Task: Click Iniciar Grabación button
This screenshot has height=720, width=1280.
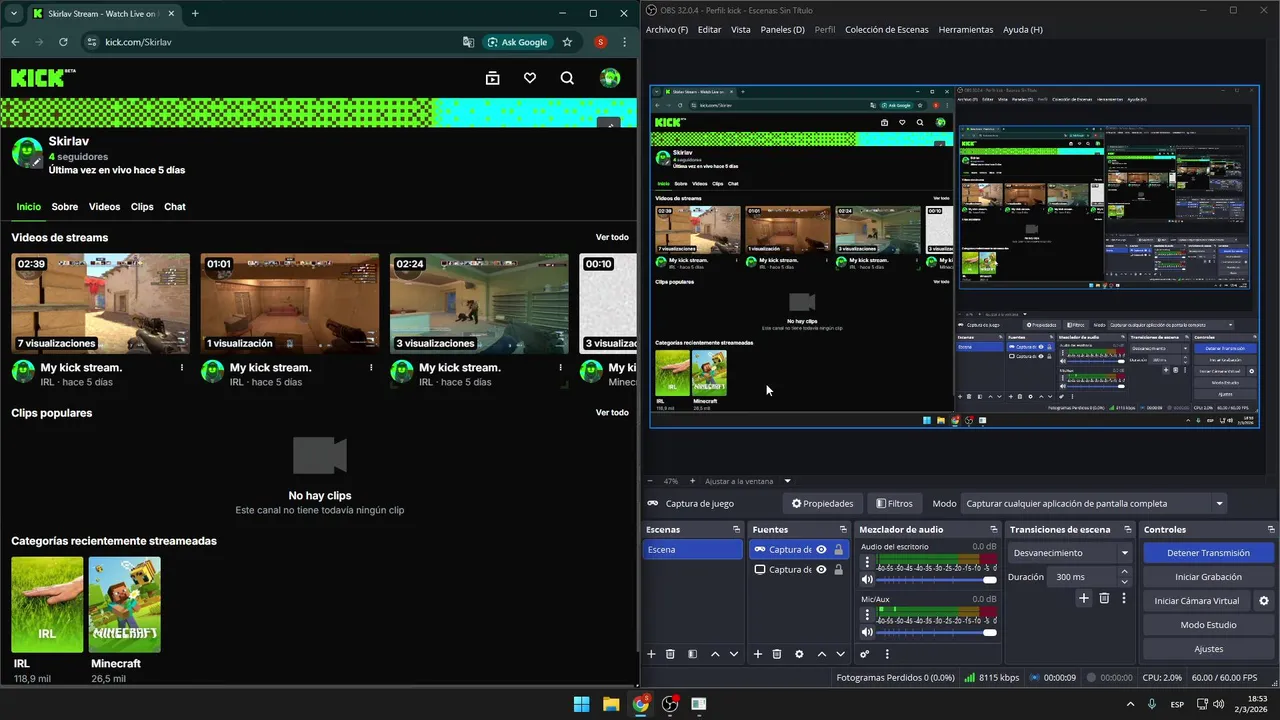Action: point(1208,577)
